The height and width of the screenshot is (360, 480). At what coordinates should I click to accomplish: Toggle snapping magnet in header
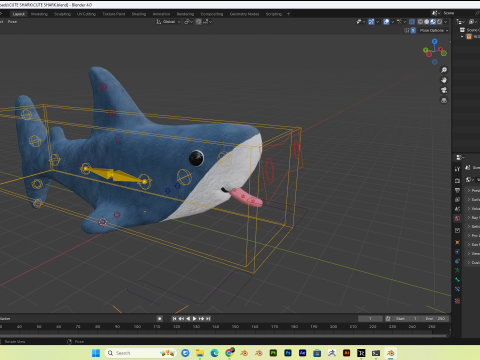199,22
